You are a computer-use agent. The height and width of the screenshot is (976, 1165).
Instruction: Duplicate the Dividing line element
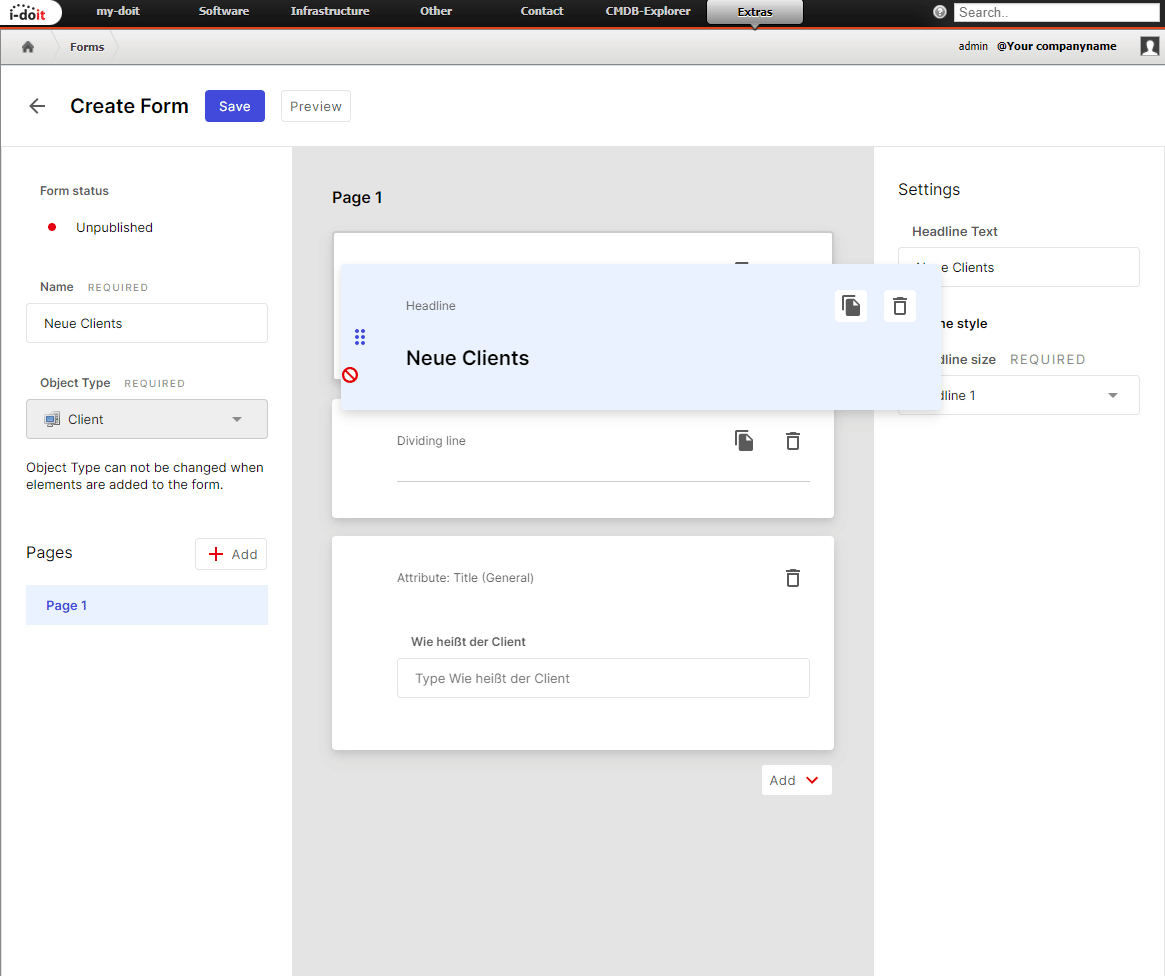click(744, 441)
